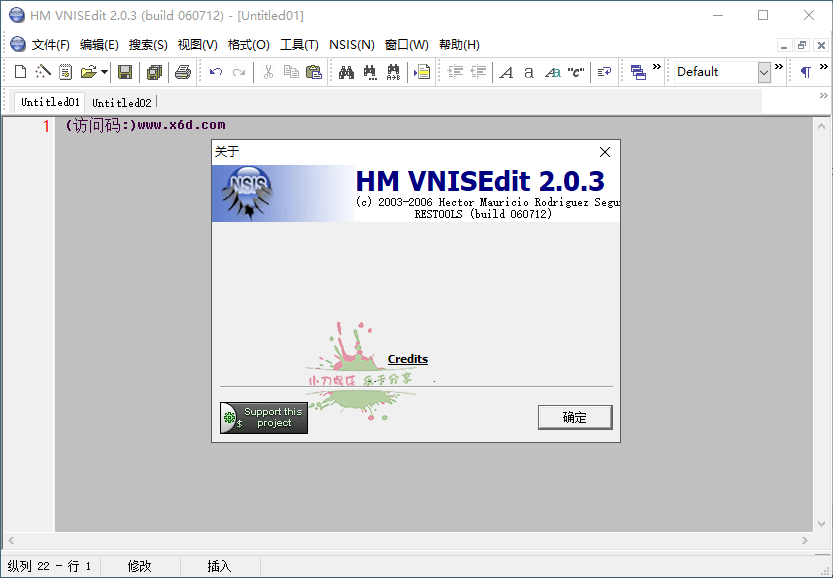Click the Support this project banner
Image resolution: width=833 pixels, height=578 pixels.
point(263,417)
